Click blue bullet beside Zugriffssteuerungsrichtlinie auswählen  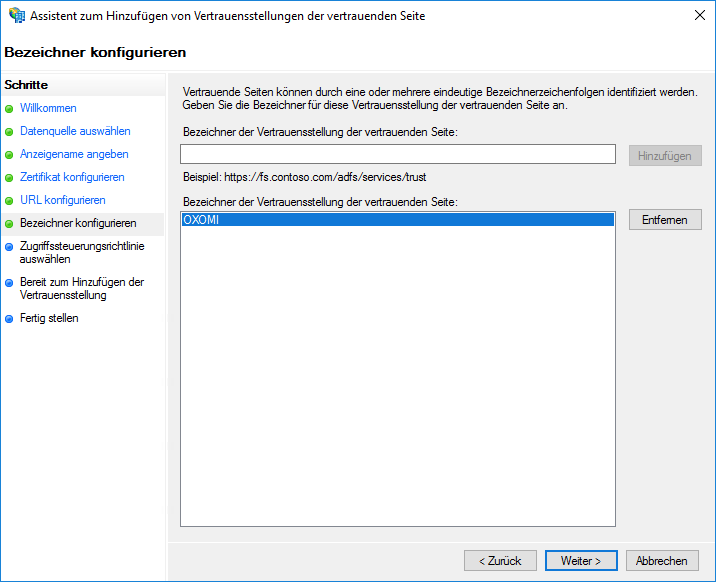click(x=10, y=247)
